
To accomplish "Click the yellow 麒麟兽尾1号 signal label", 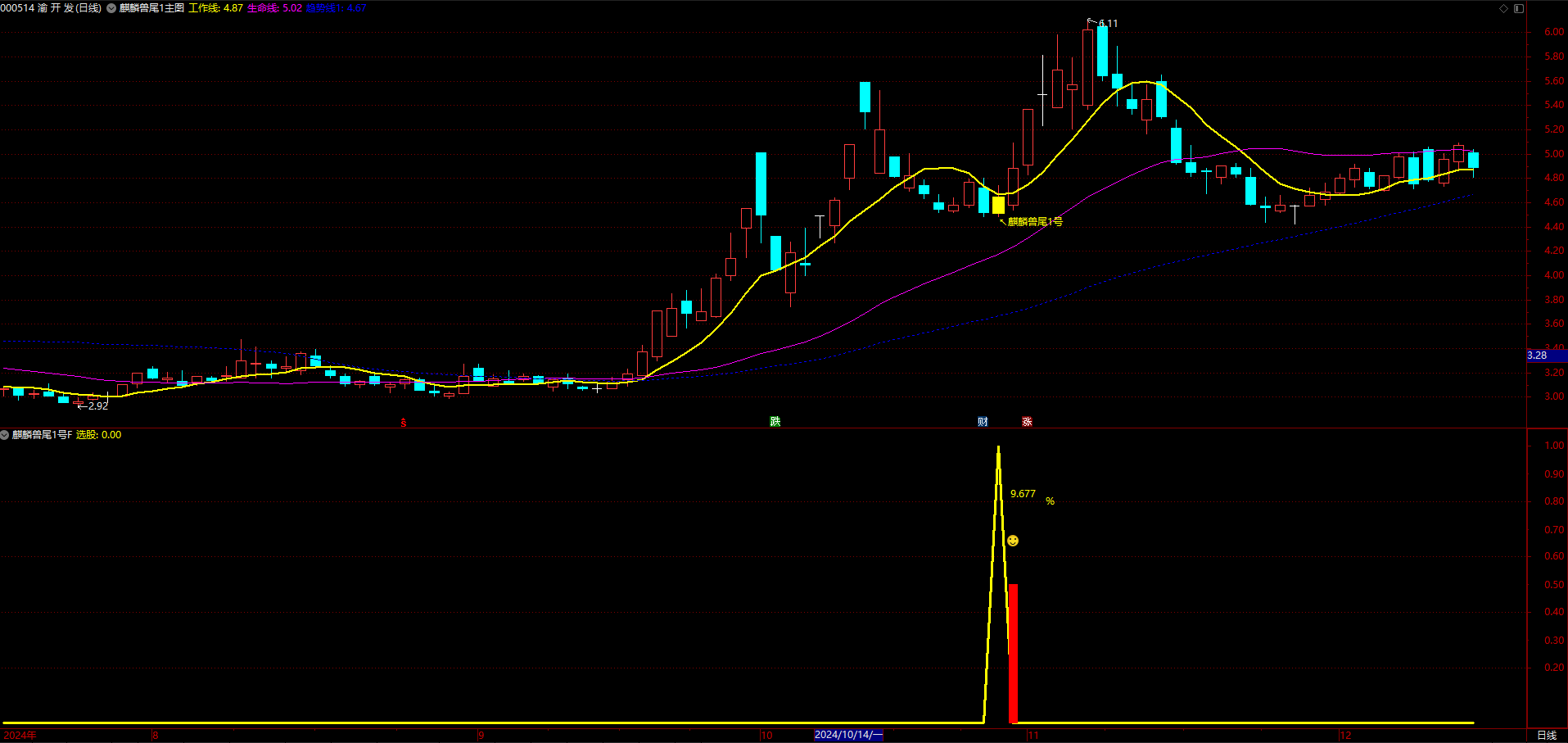I will tap(1035, 221).
